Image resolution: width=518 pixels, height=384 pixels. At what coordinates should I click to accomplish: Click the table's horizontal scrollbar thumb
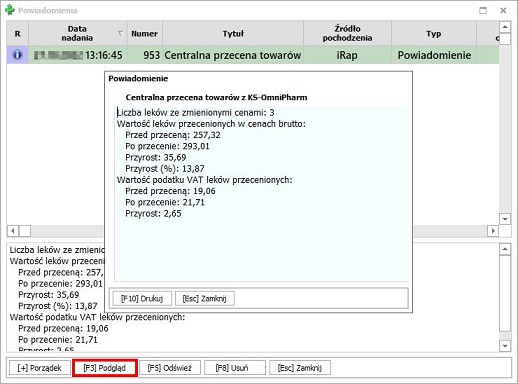point(25,231)
